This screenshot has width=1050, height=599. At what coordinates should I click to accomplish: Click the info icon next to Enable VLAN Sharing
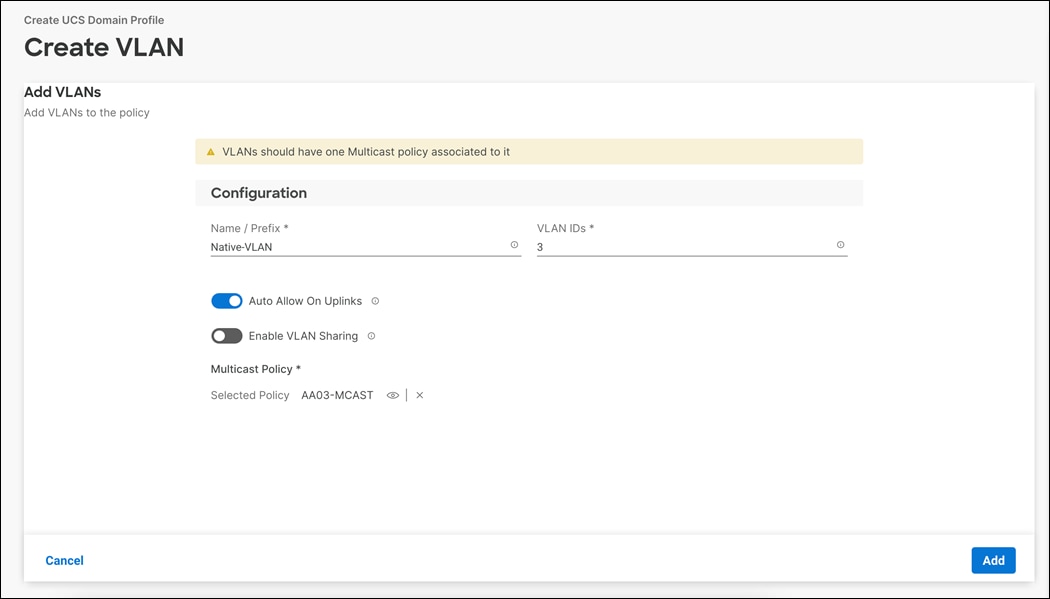tap(371, 335)
